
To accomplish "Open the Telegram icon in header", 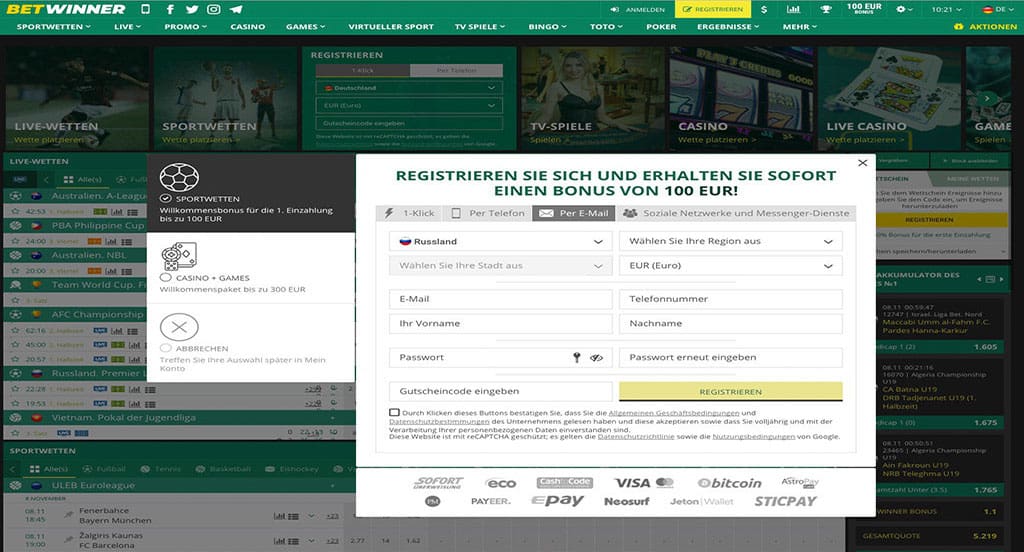I will click(236, 9).
